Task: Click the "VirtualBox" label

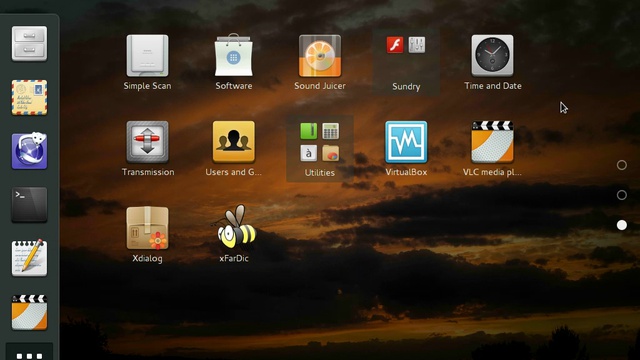Action: pos(406,172)
